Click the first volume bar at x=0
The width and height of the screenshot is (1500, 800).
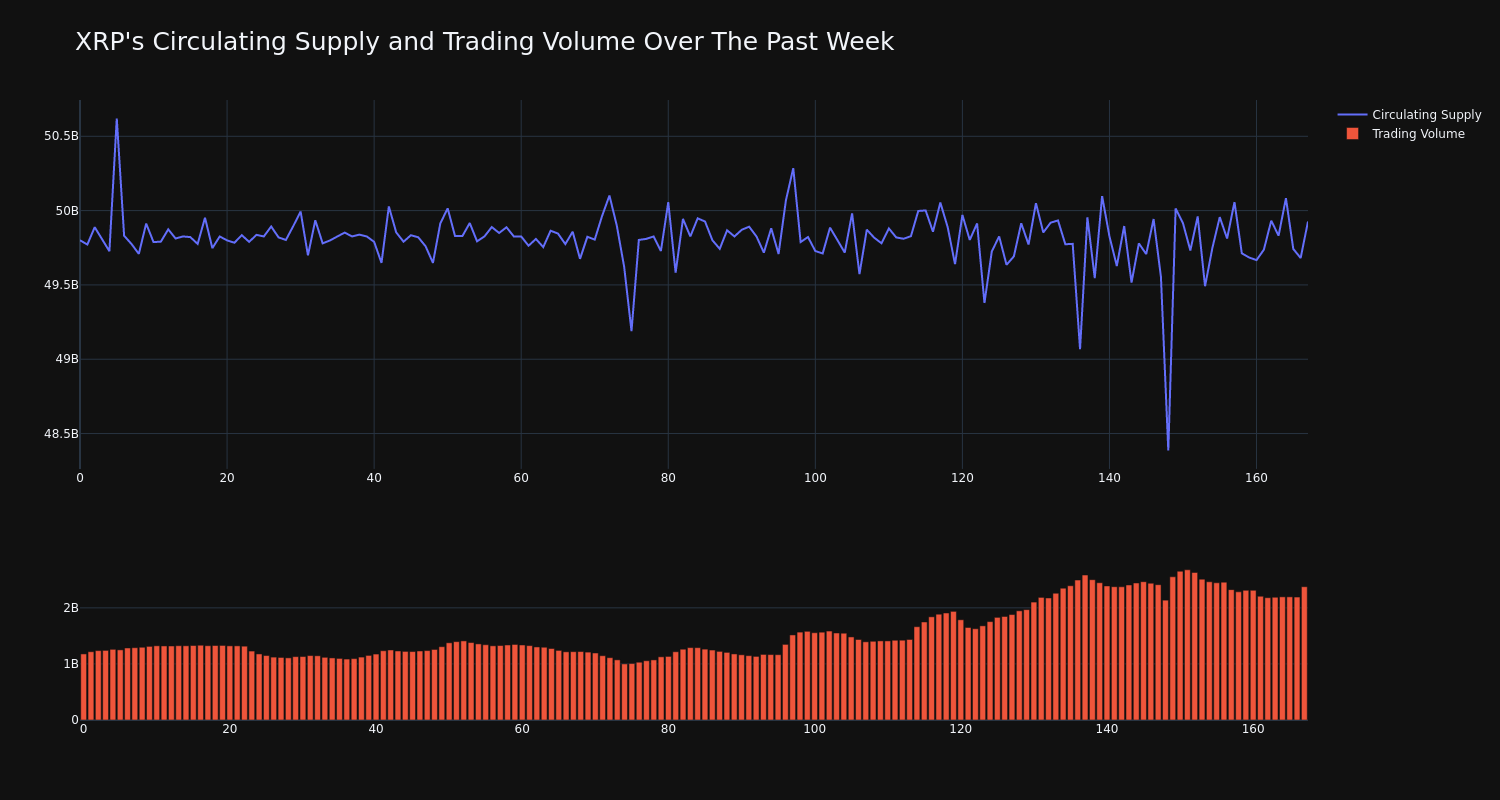[83, 687]
